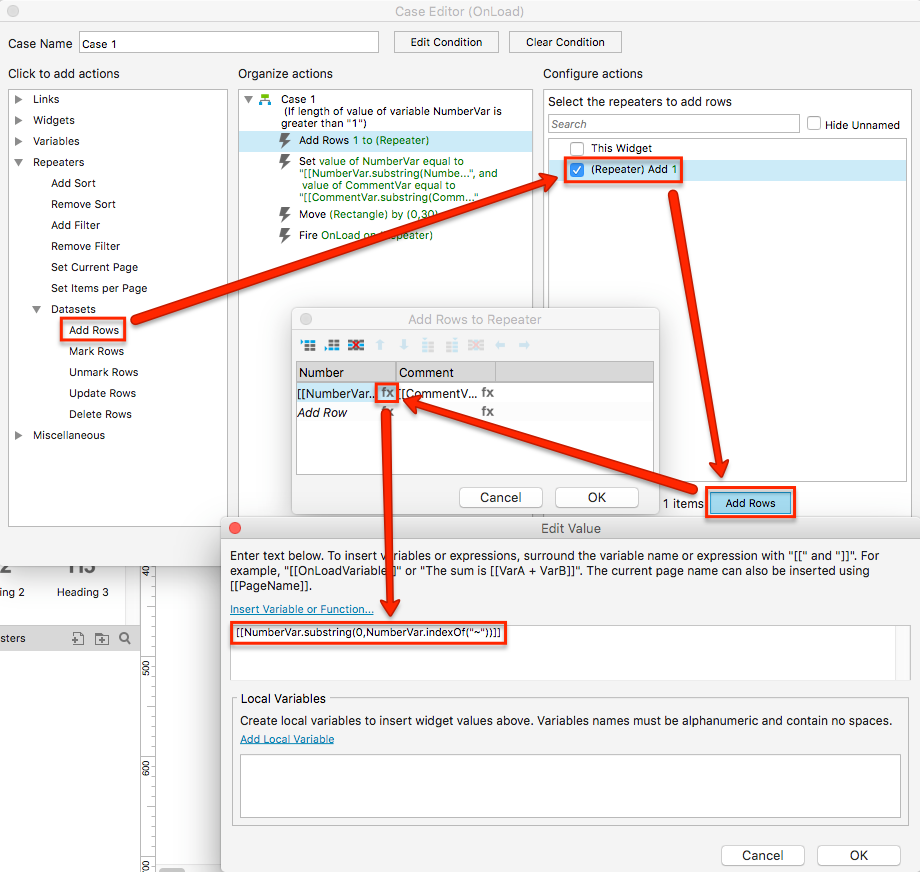Uncheck the (Repeater) Add 1 checkbox
Image resolution: width=920 pixels, height=872 pixels.
pyautogui.click(x=577, y=170)
